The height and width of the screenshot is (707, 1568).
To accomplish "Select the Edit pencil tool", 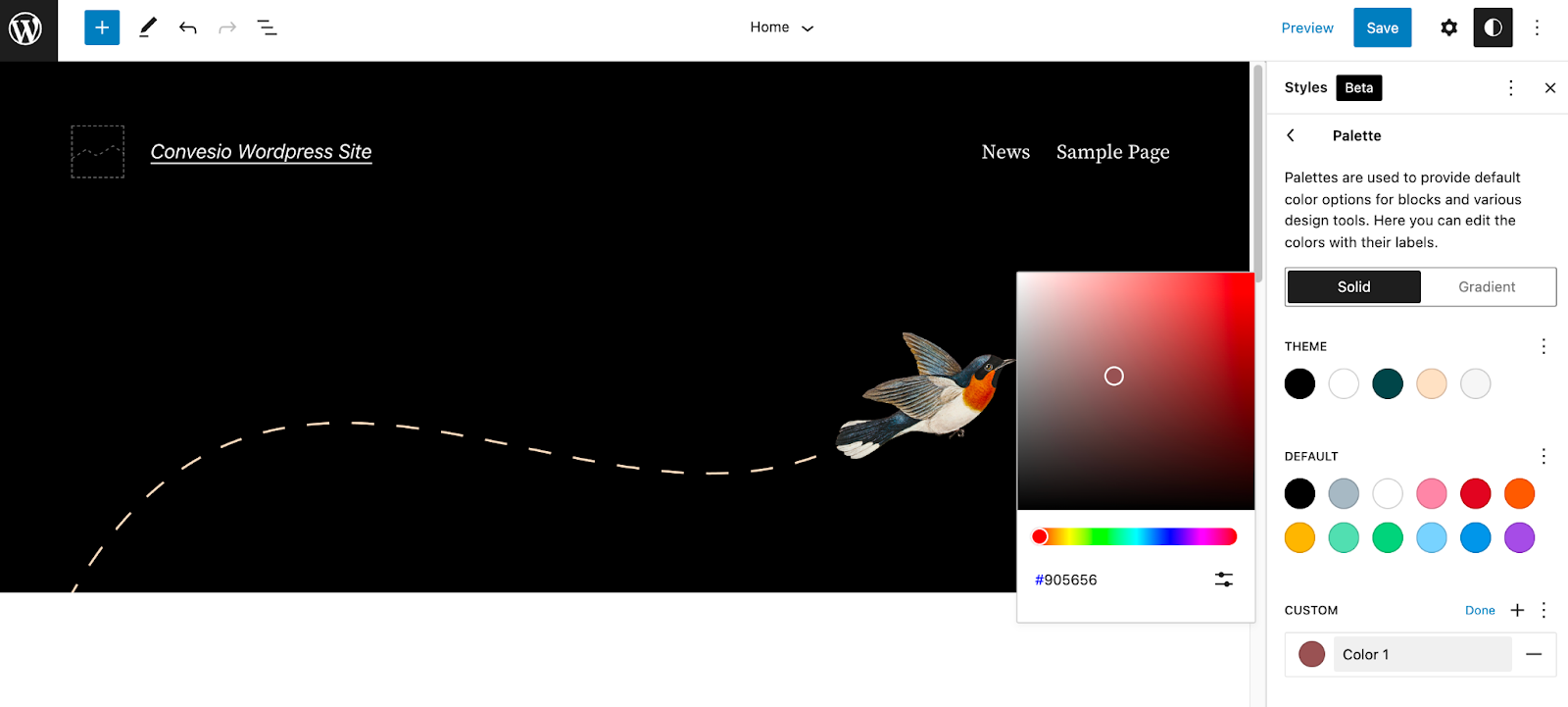I will point(148,27).
